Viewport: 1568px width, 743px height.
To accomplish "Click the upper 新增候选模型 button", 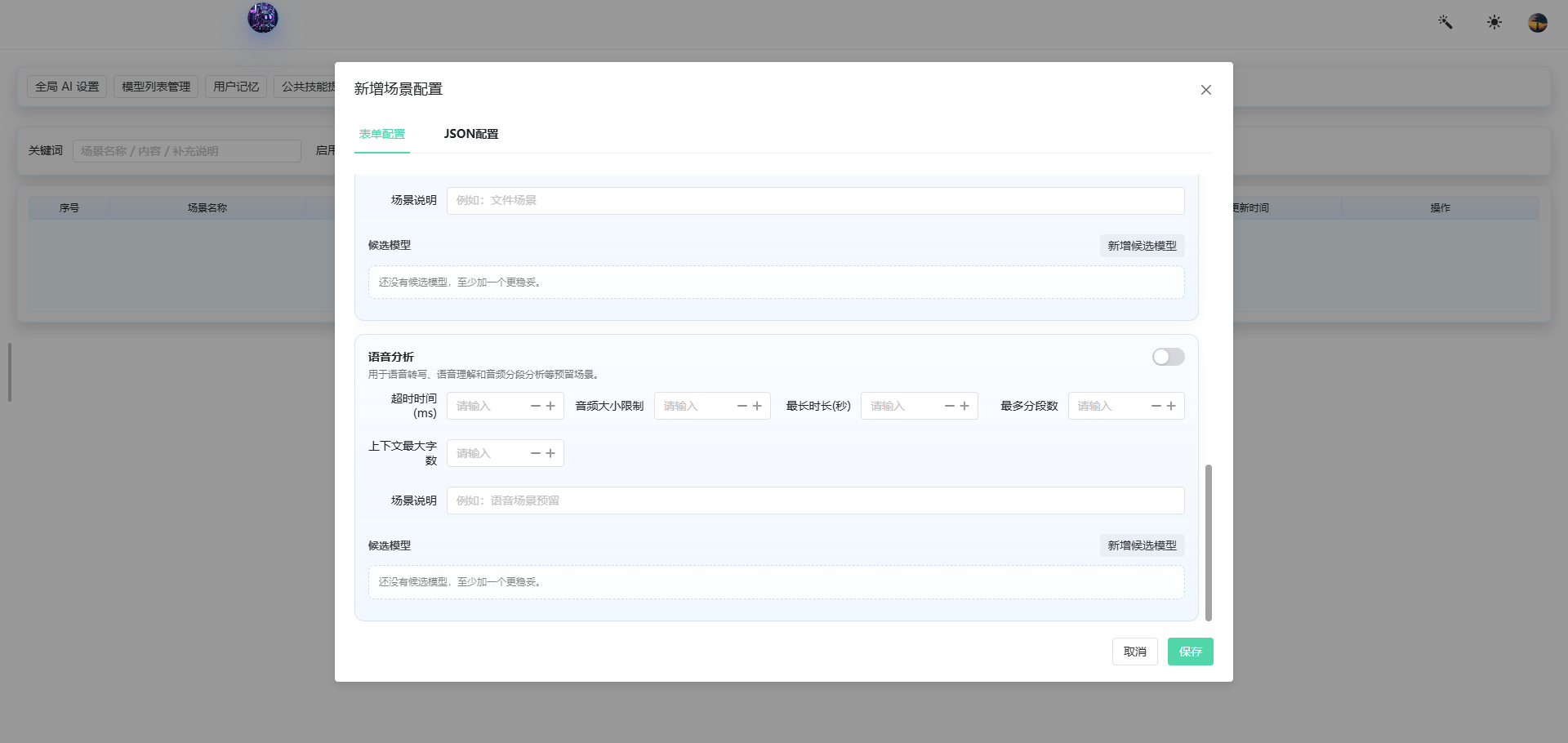I will pyautogui.click(x=1142, y=246).
